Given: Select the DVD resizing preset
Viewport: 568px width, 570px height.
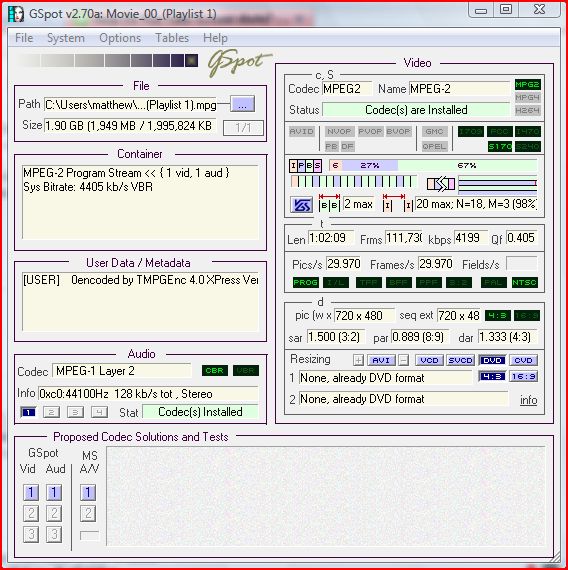Looking at the screenshot, I should 492,360.
